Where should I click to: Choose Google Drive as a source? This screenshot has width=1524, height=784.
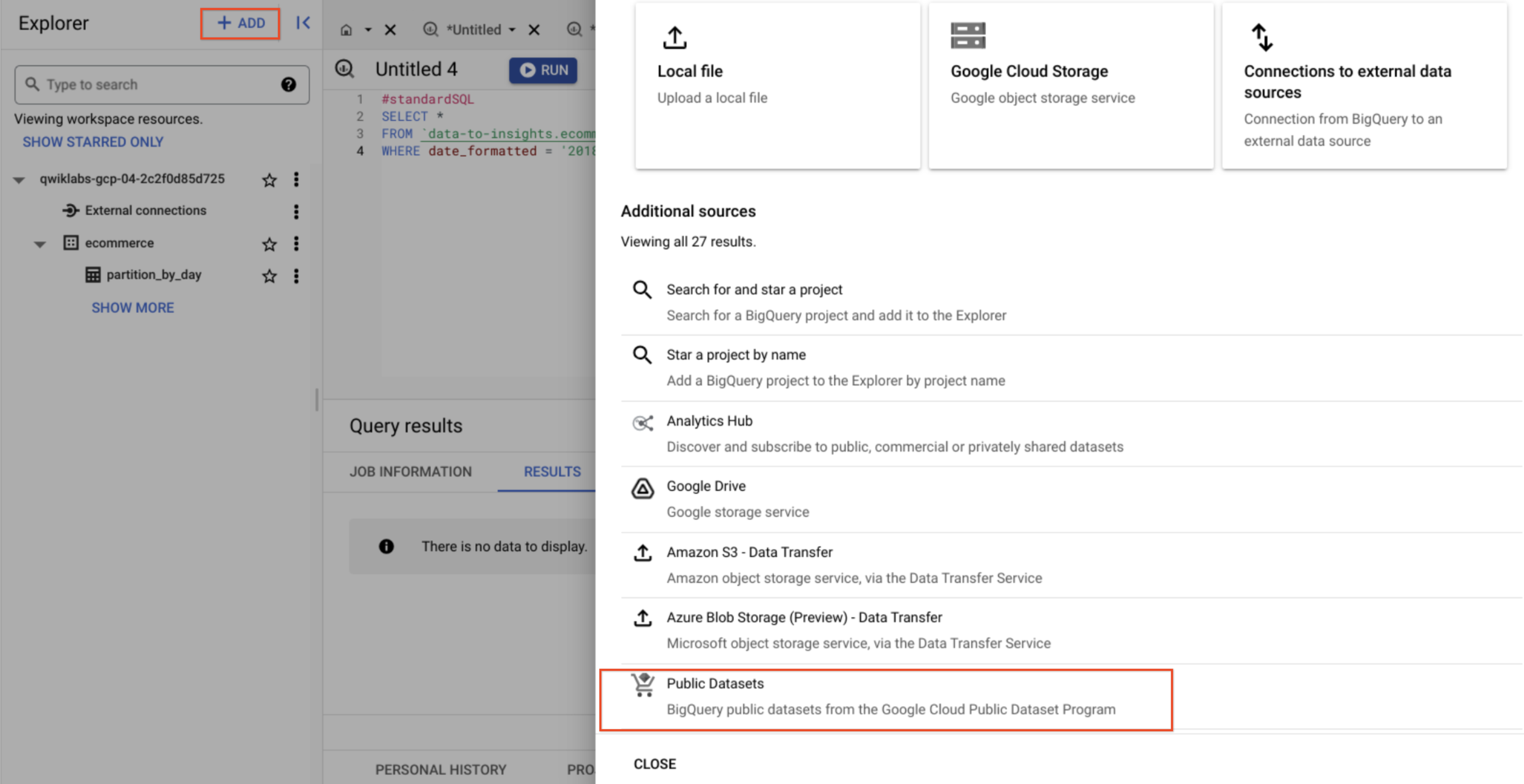click(x=706, y=486)
